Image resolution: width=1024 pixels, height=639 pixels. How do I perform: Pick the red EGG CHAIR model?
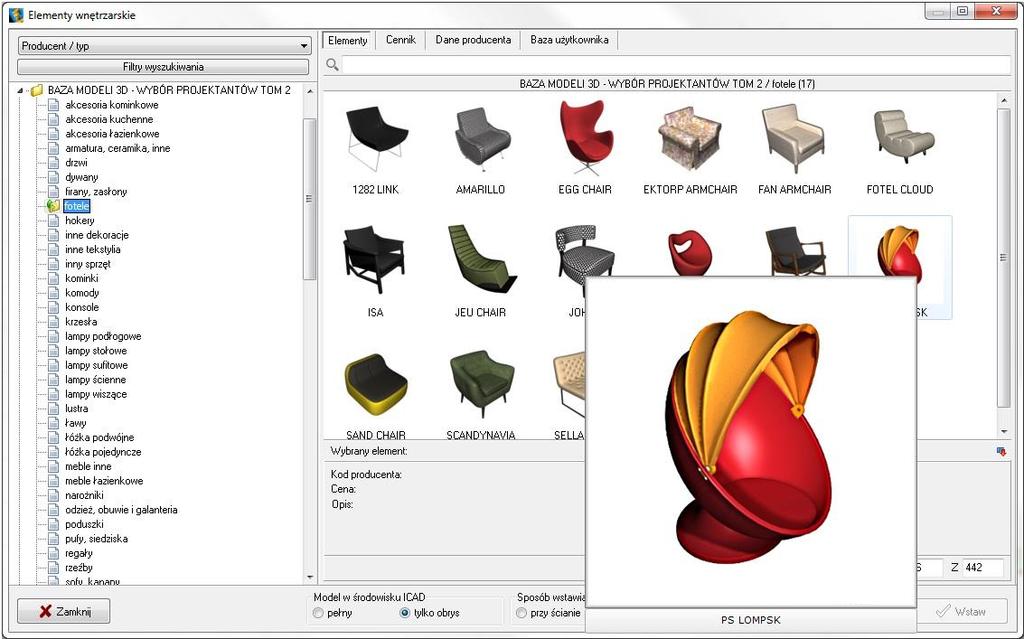click(x=586, y=138)
